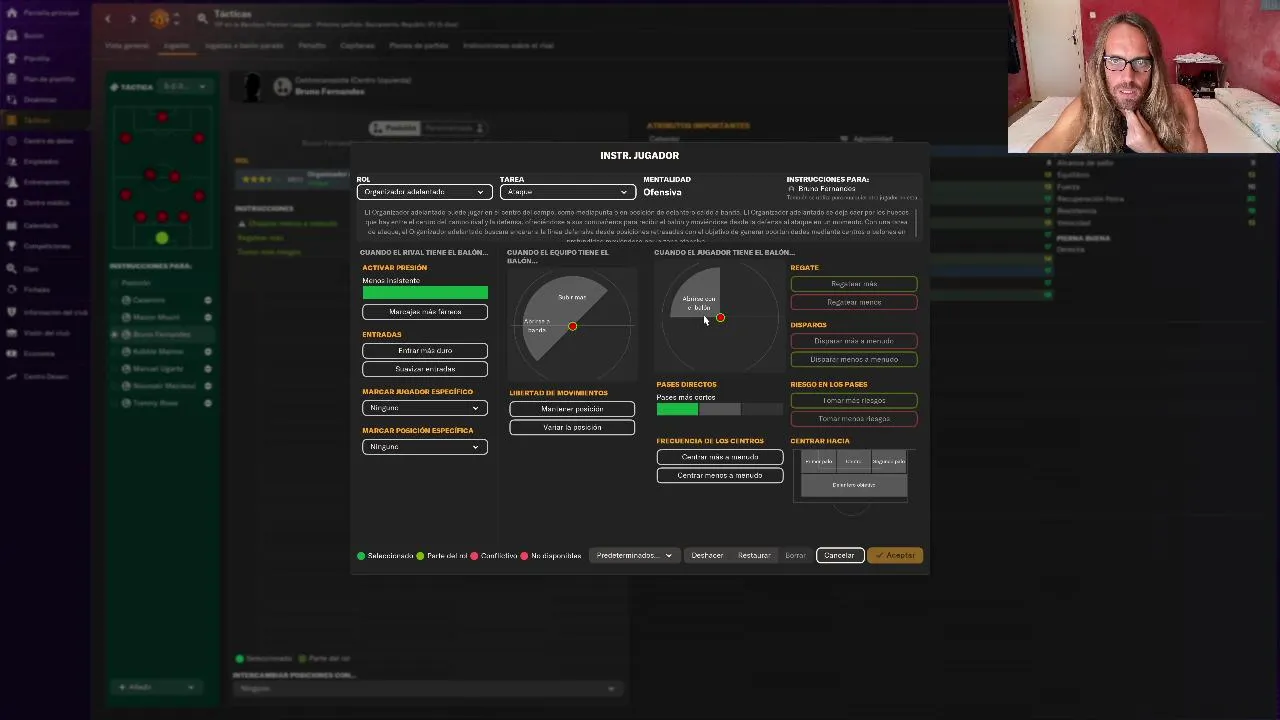
Task: Switch to Penaltis tab
Action: pyautogui.click(x=312, y=46)
